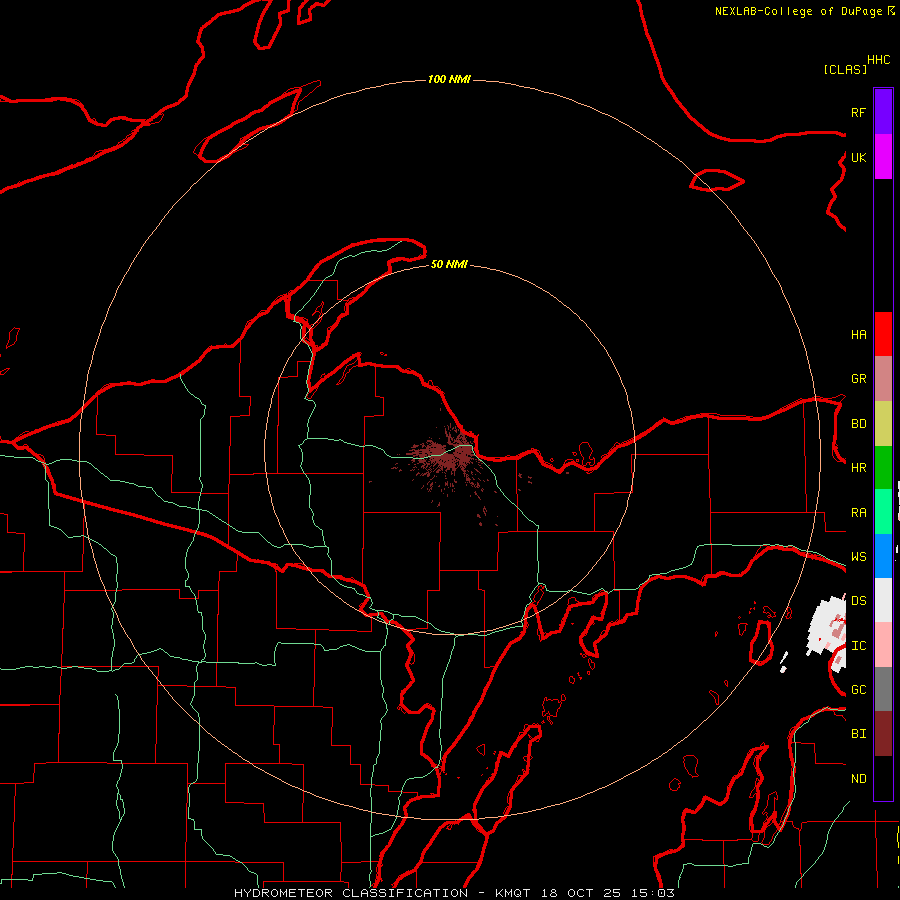Click the ND legend label
900x900 pixels.
[858, 779]
